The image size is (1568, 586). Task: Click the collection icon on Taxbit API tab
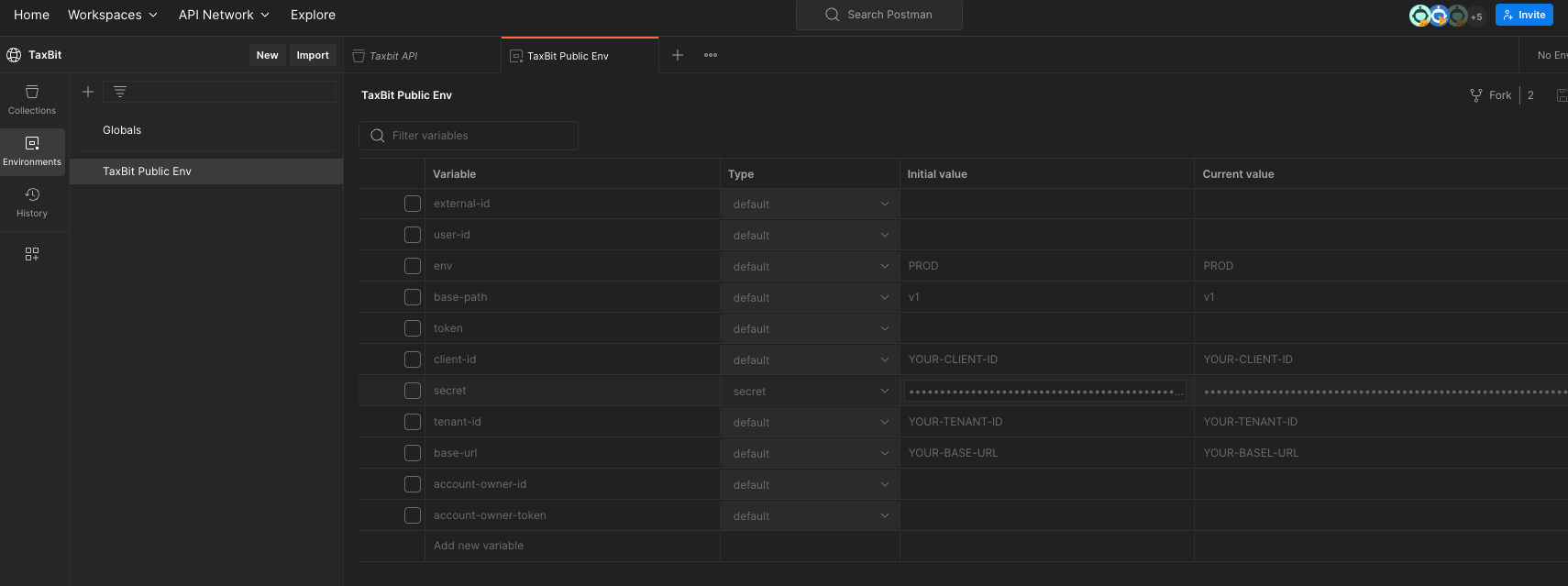tap(359, 56)
